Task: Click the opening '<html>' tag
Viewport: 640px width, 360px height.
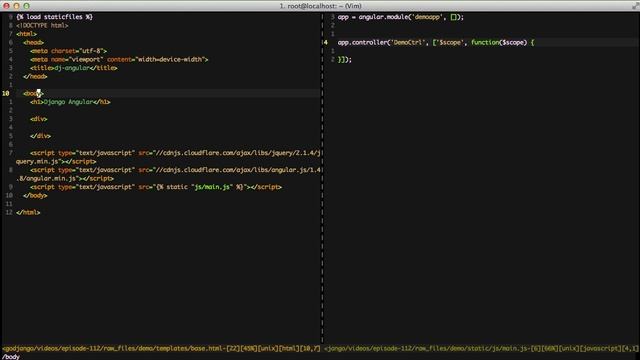Action: [27, 34]
